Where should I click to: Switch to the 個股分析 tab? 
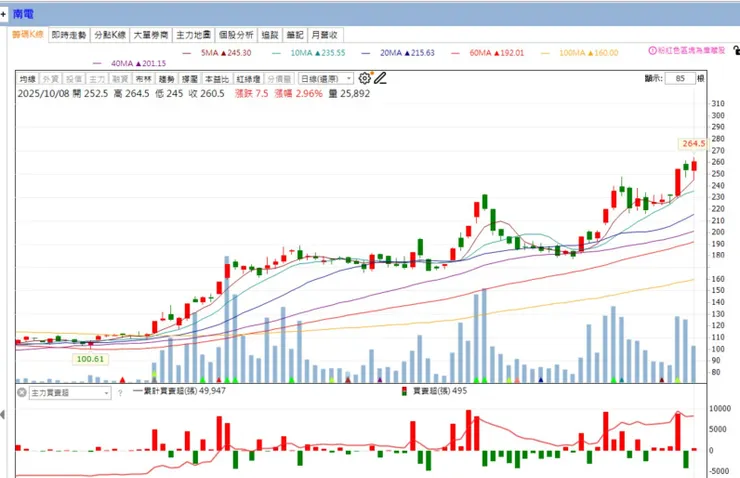pyautogui.click(x=236, y=35)
